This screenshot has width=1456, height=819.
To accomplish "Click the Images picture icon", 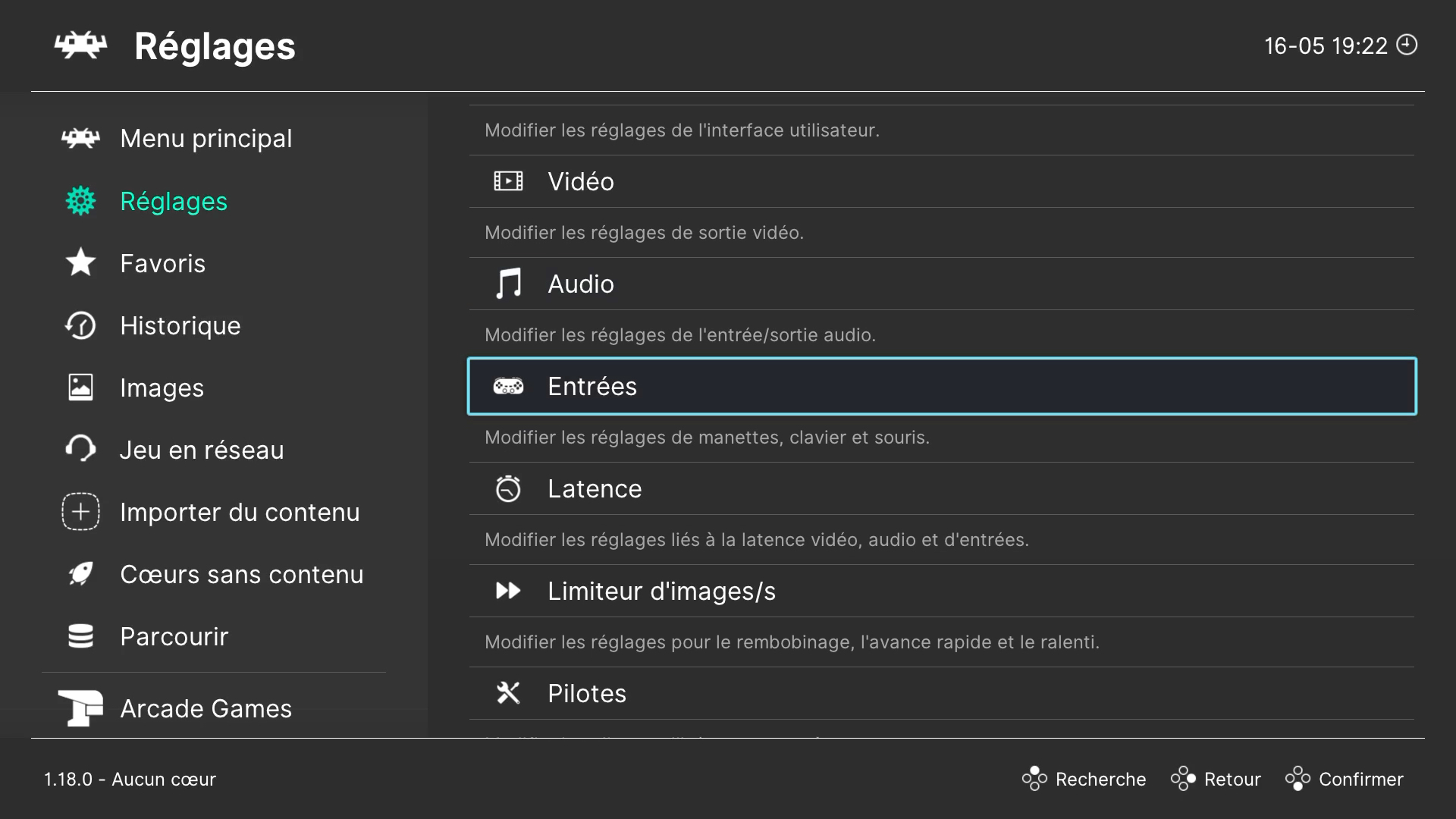I will [80, 388].
